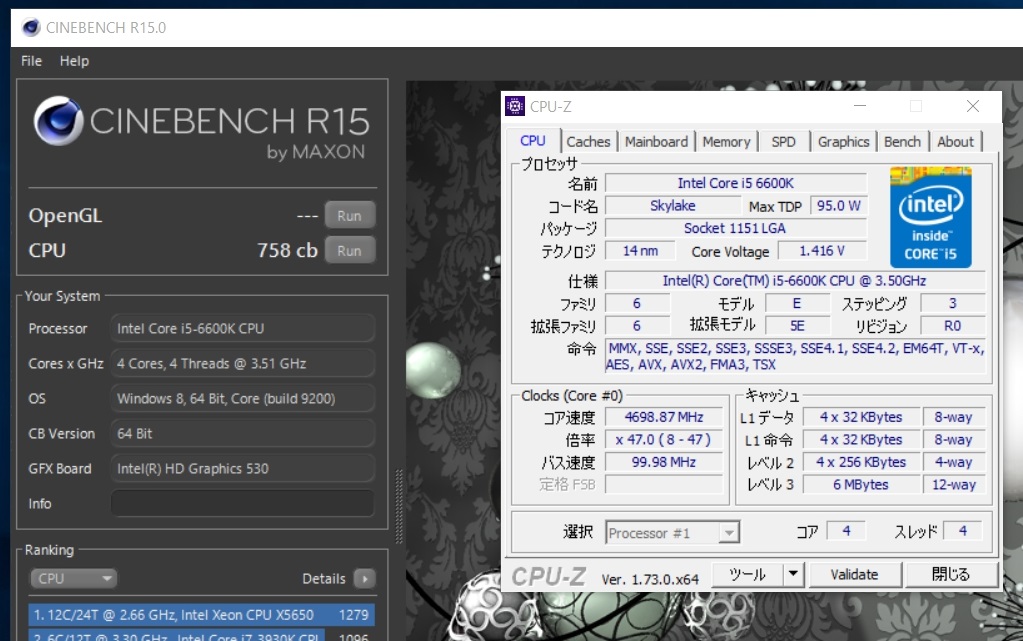This screenshot has height=641, width=1023.
Task: Click the GFX Board field
Action: [242, 469]
